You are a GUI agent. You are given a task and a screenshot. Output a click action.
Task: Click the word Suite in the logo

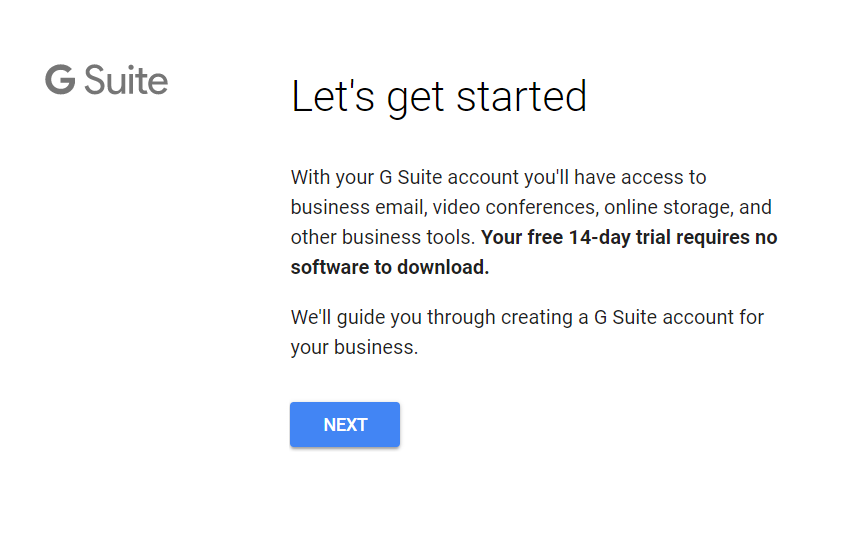point(126,80)
